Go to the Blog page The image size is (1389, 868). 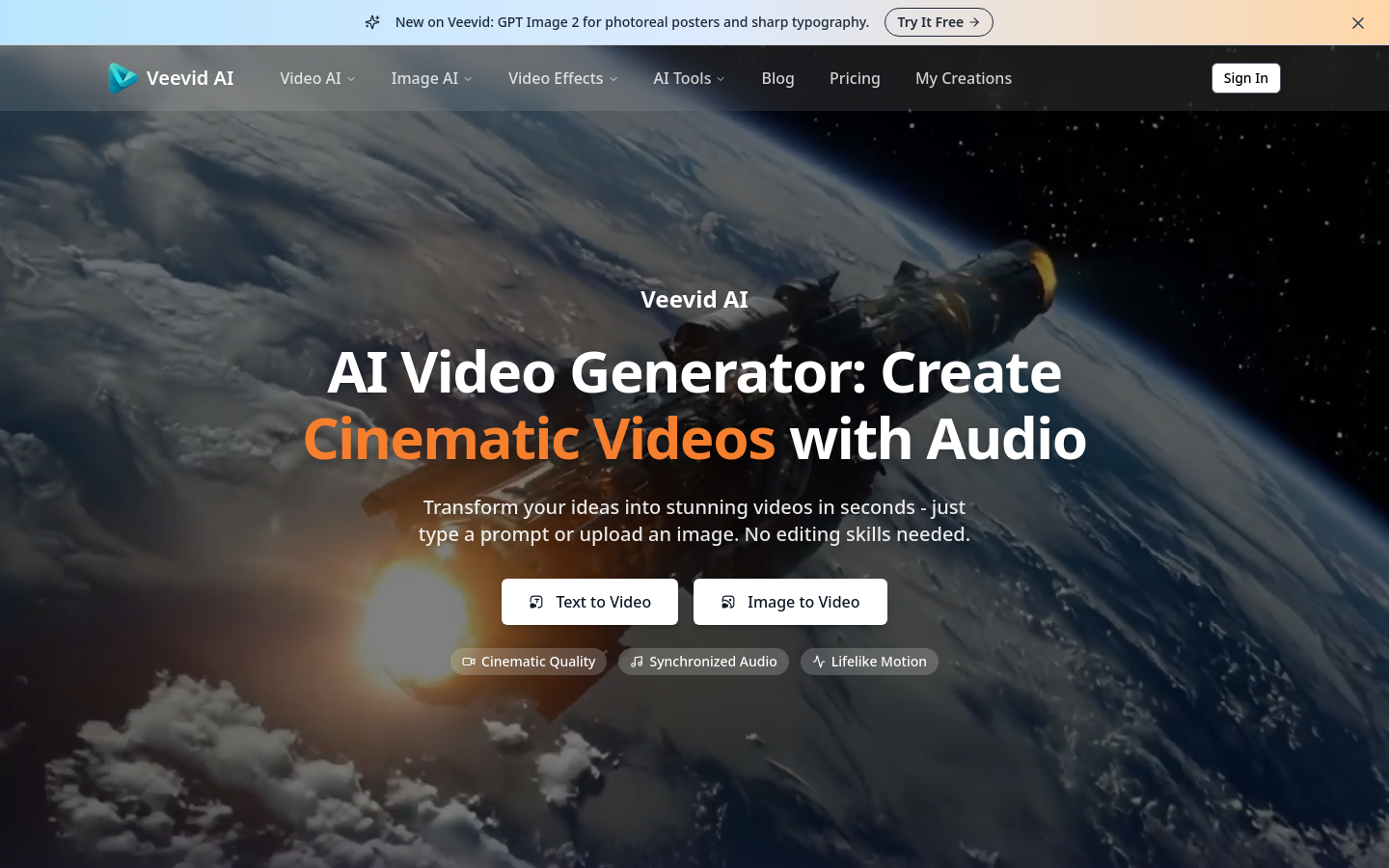pos(777,78)
